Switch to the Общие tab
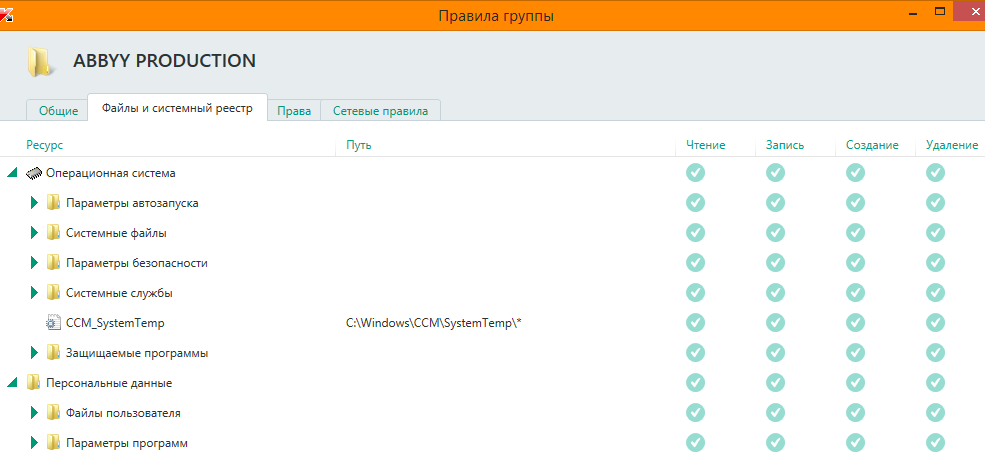Screen dimensions: 985x466 (x=58, y=111)
